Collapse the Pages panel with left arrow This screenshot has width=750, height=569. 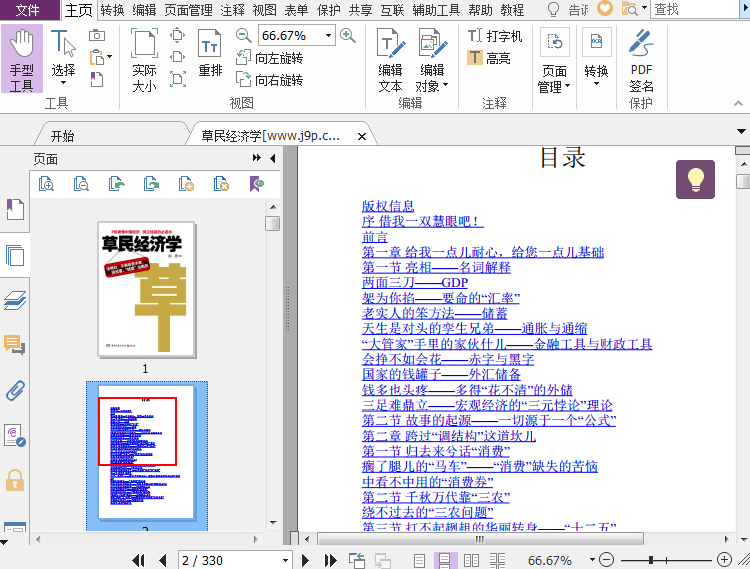[273, 158]
